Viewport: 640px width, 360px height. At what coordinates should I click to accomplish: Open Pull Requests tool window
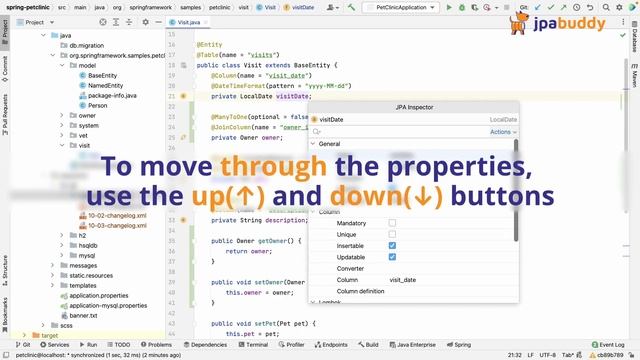(x=5, y=114)
